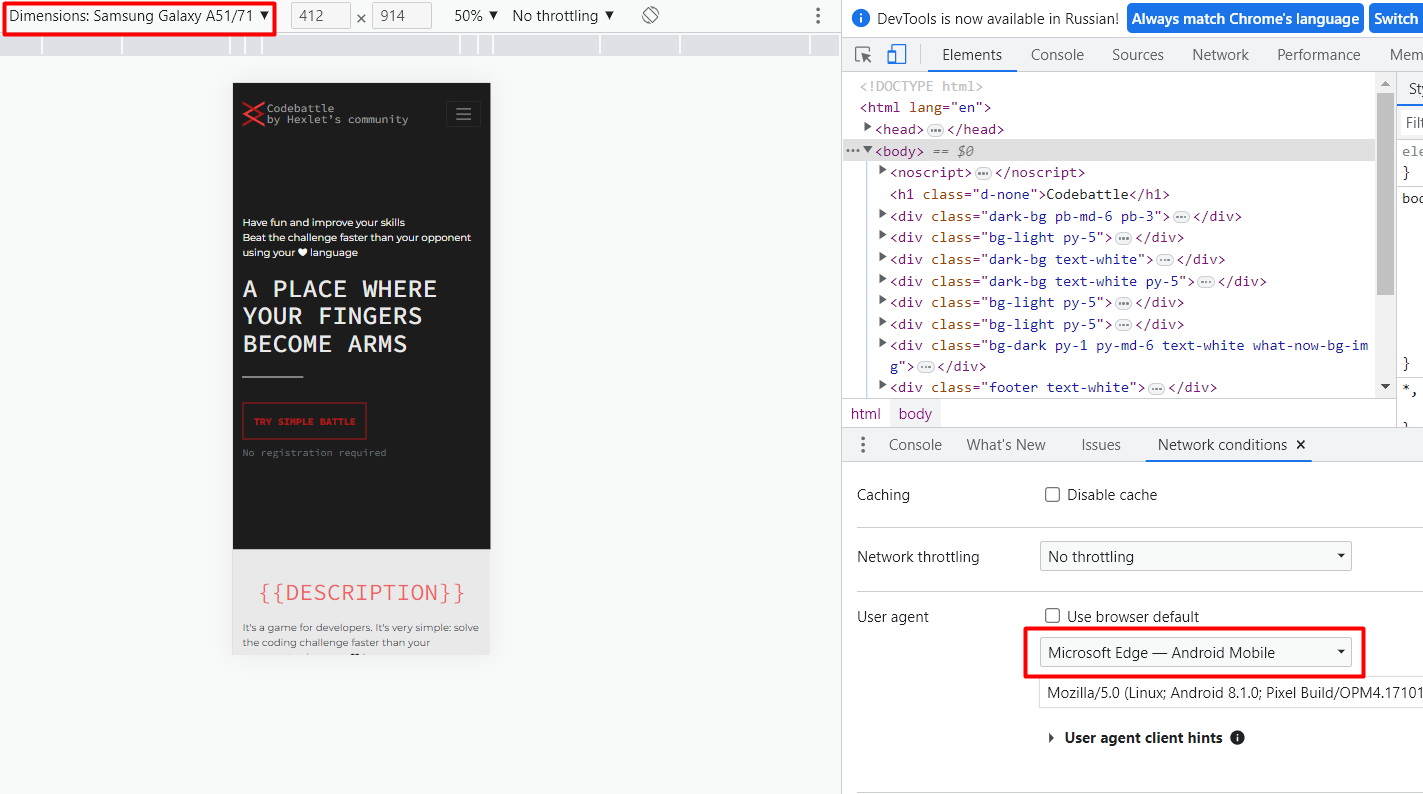Viewport: 1423px width, 794px height.
Task: Expand the head element node
Action: 868,128
